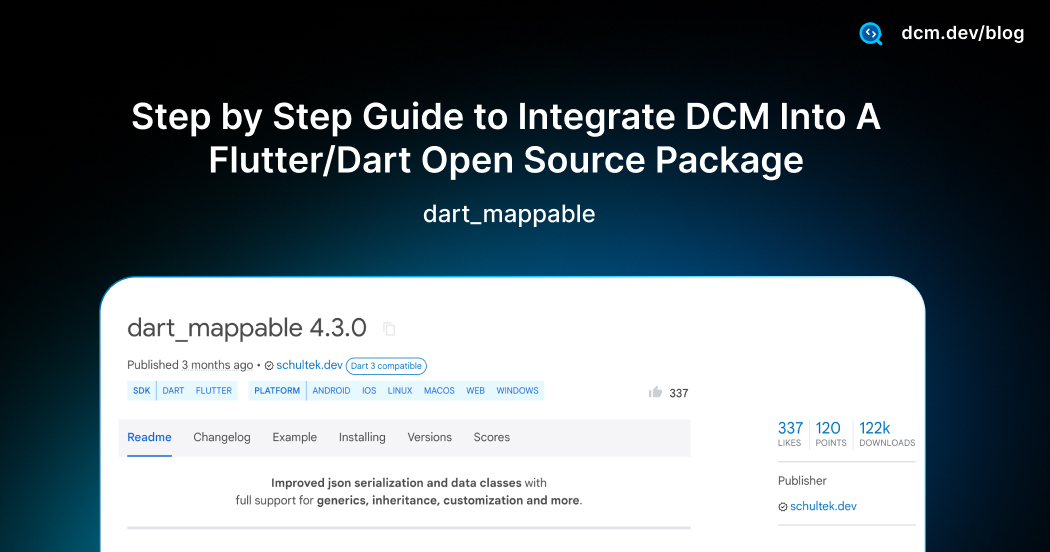
Task: Click the verified icon under Publisher
Action: (x=782, y=507)
